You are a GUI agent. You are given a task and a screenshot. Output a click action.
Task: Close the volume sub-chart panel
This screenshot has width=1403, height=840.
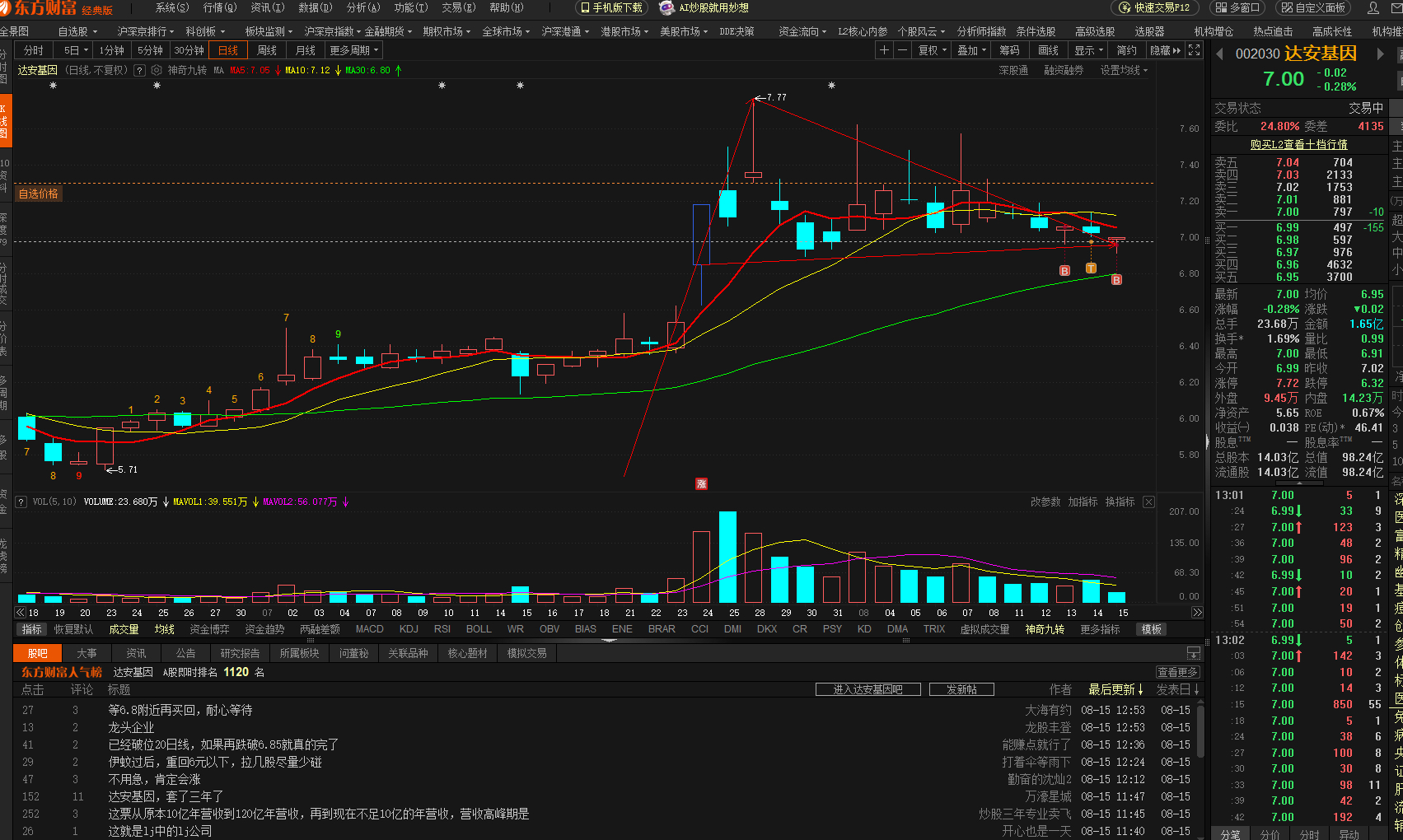click(x=1148, y=502)
